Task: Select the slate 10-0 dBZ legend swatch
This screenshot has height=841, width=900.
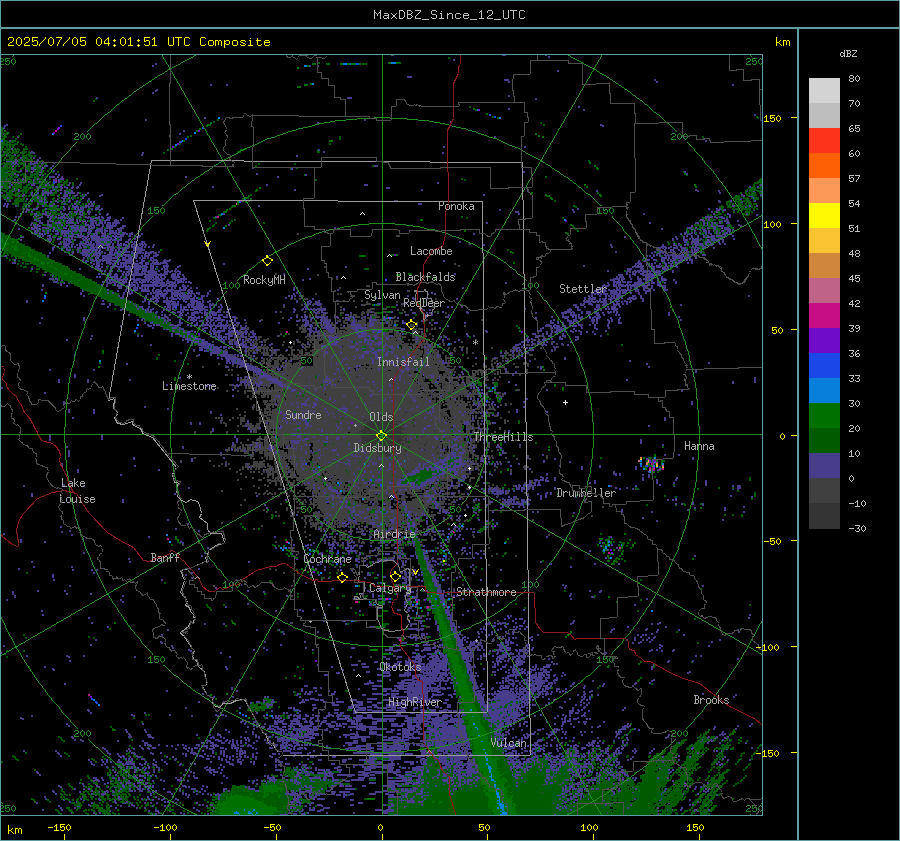Action: (824, 466)
